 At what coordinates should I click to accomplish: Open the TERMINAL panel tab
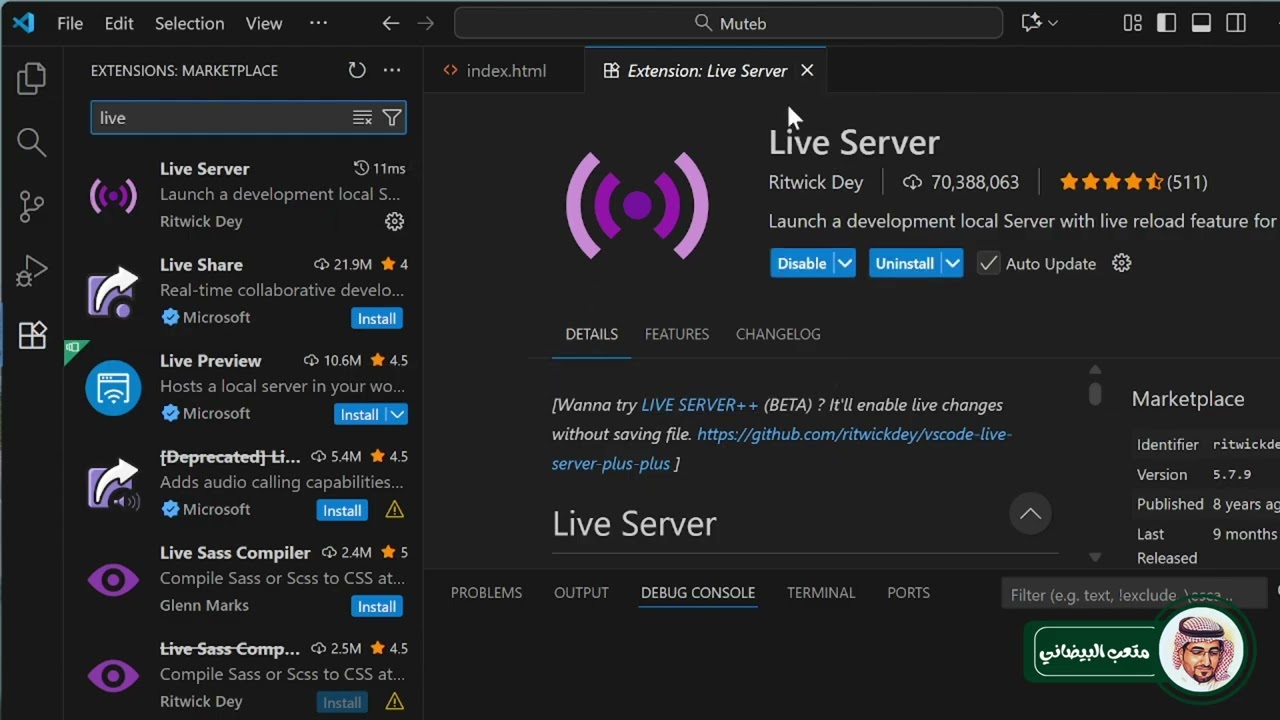(x=821, y=593)
